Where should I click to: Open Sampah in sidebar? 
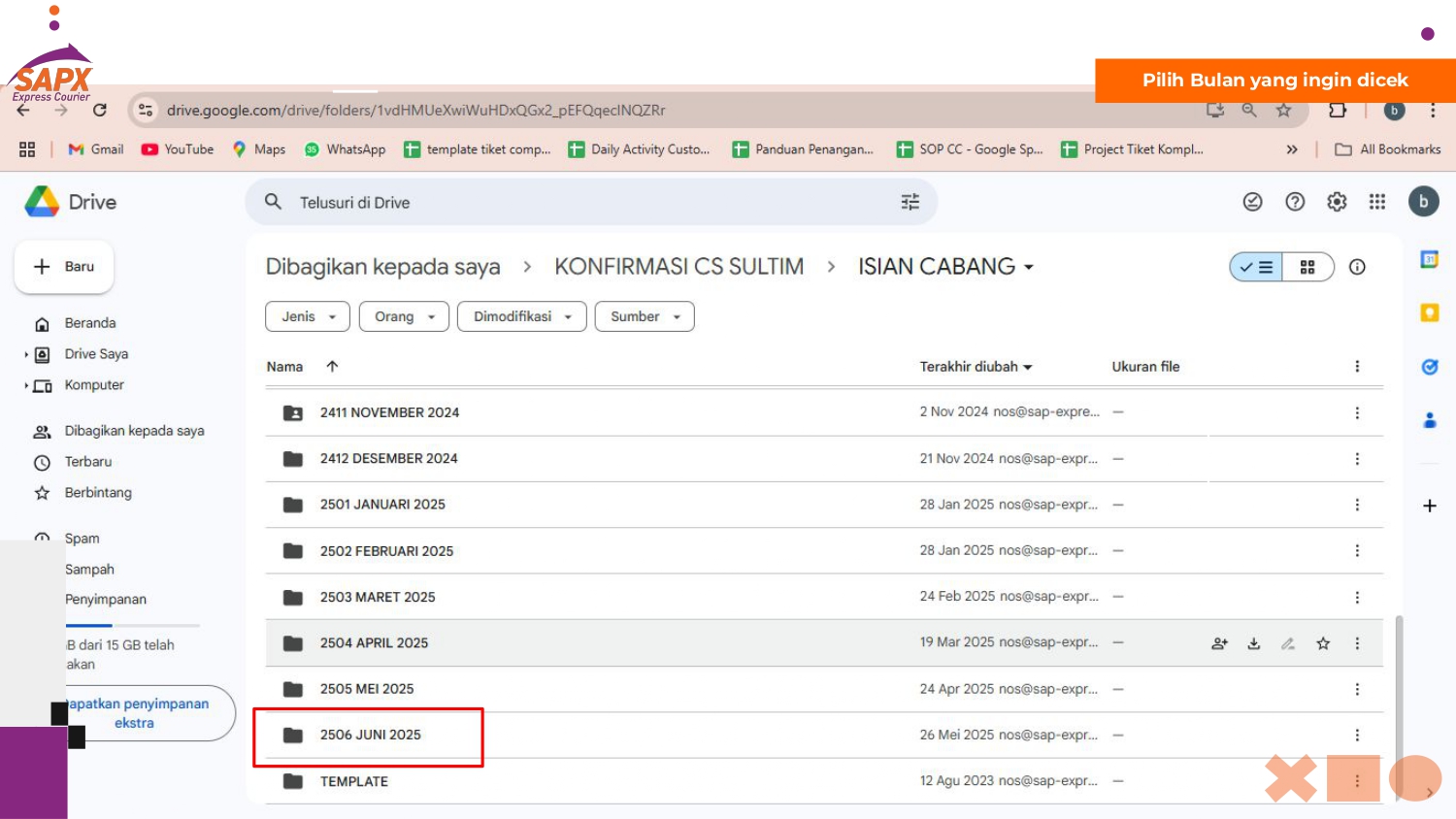tap(89, 570)
